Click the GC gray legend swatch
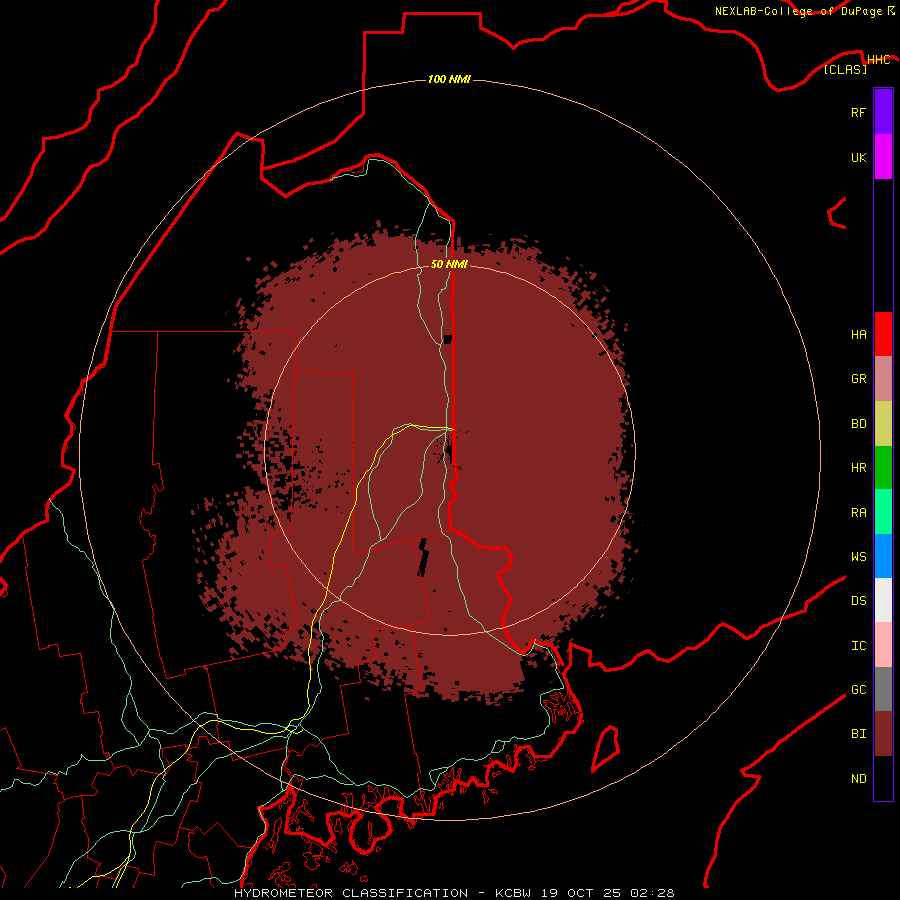 [x=883, y=689]
